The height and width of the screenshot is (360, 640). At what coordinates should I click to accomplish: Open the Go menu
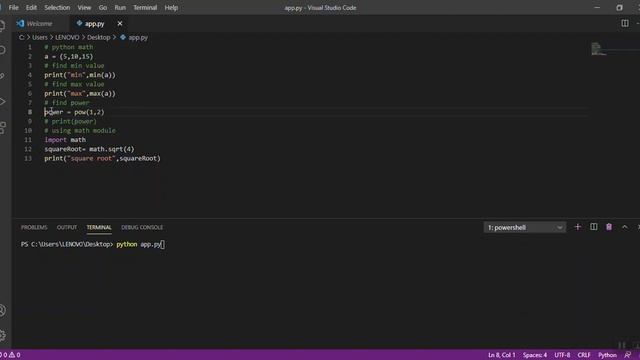pos(103,7)
